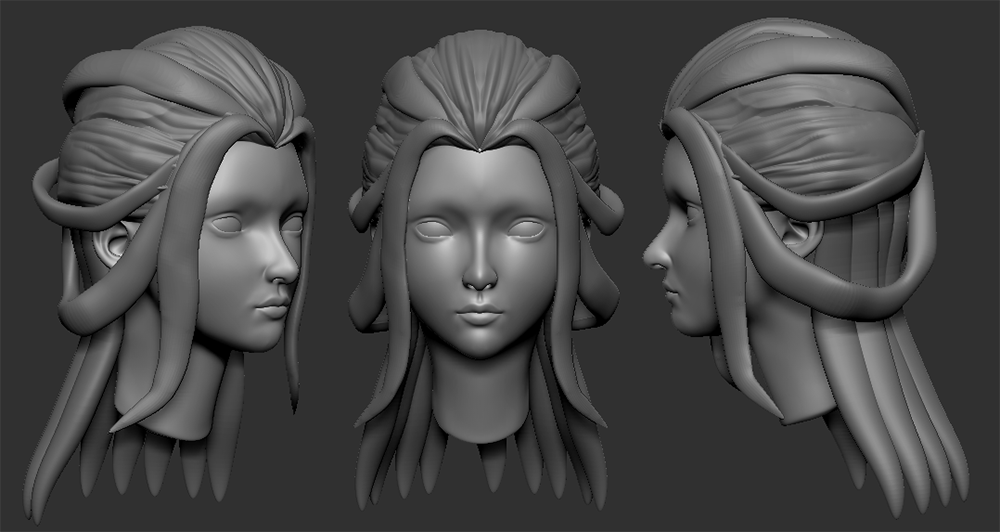Screen dimensions: 1000x532
Task: Click the top hair crest of center head
Action: (480, 75)
